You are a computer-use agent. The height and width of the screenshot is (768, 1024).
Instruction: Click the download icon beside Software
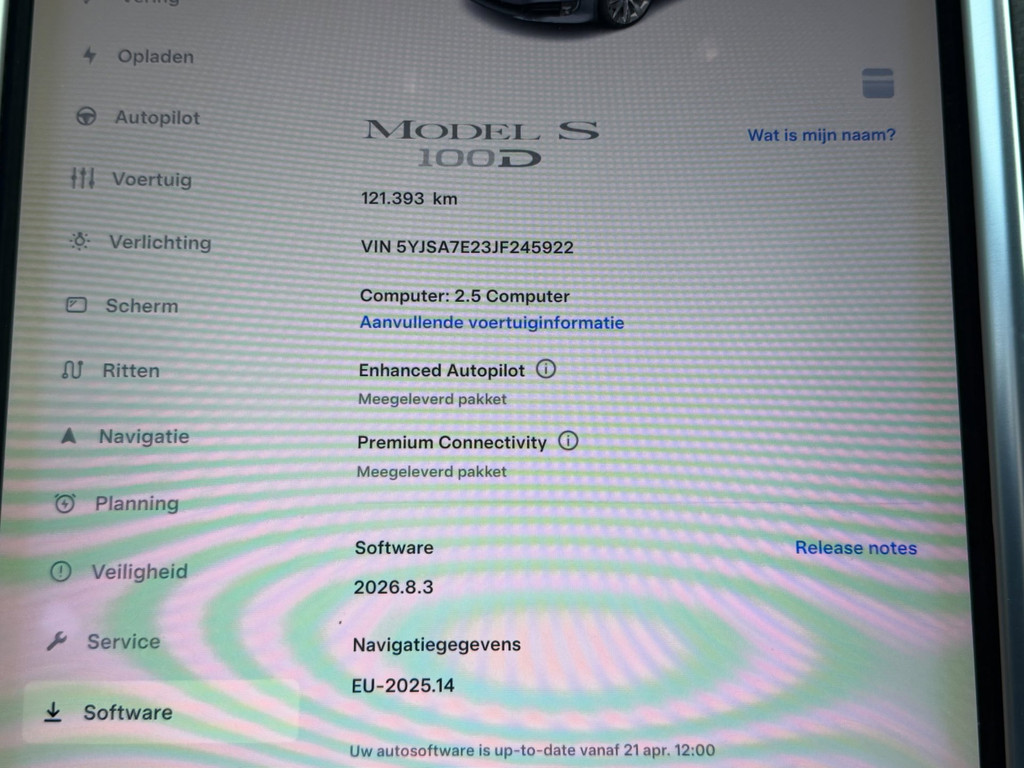click(53, 712)
